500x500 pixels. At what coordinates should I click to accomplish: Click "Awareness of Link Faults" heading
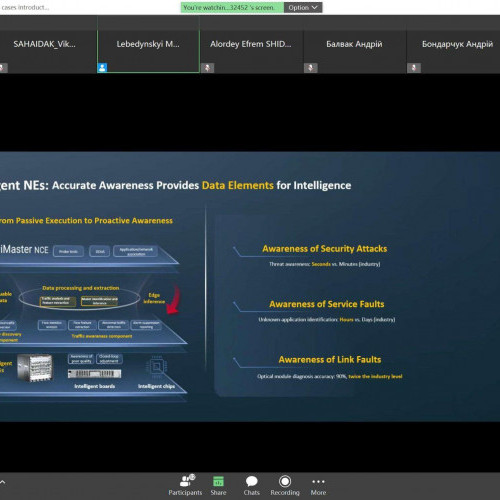point(330,360)
